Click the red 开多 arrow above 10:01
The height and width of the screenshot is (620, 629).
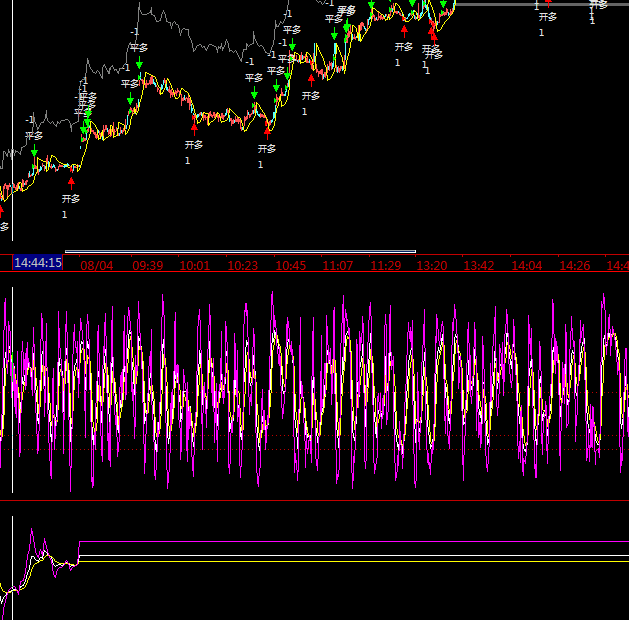pos(194,128)
